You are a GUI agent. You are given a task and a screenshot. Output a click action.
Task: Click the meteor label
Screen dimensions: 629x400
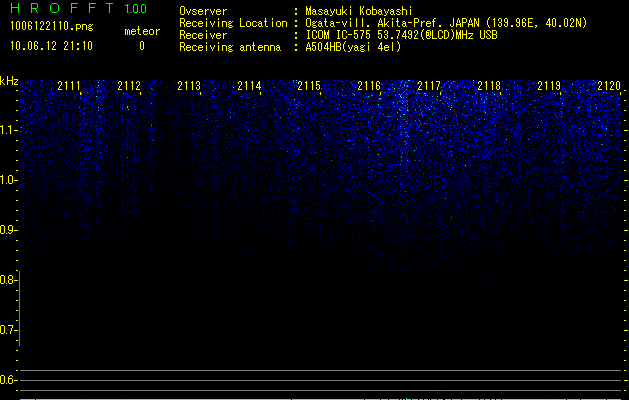click(142, 31)
